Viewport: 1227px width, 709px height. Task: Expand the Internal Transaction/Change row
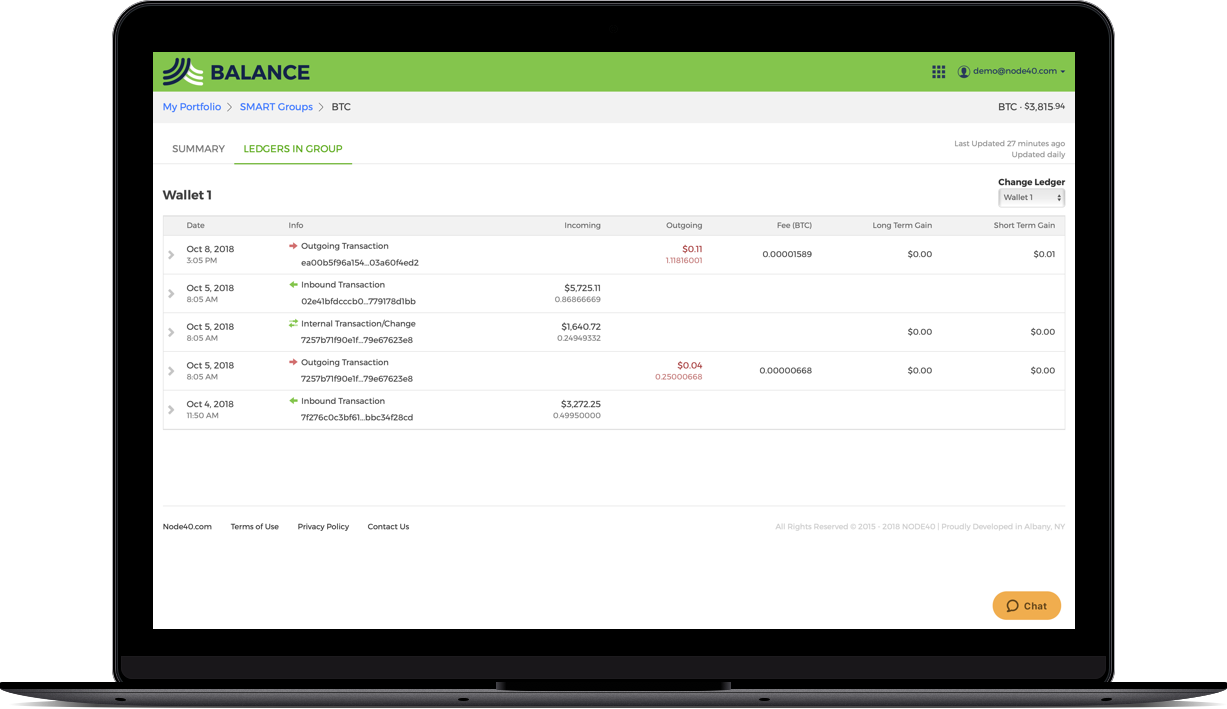coord(172,332)
